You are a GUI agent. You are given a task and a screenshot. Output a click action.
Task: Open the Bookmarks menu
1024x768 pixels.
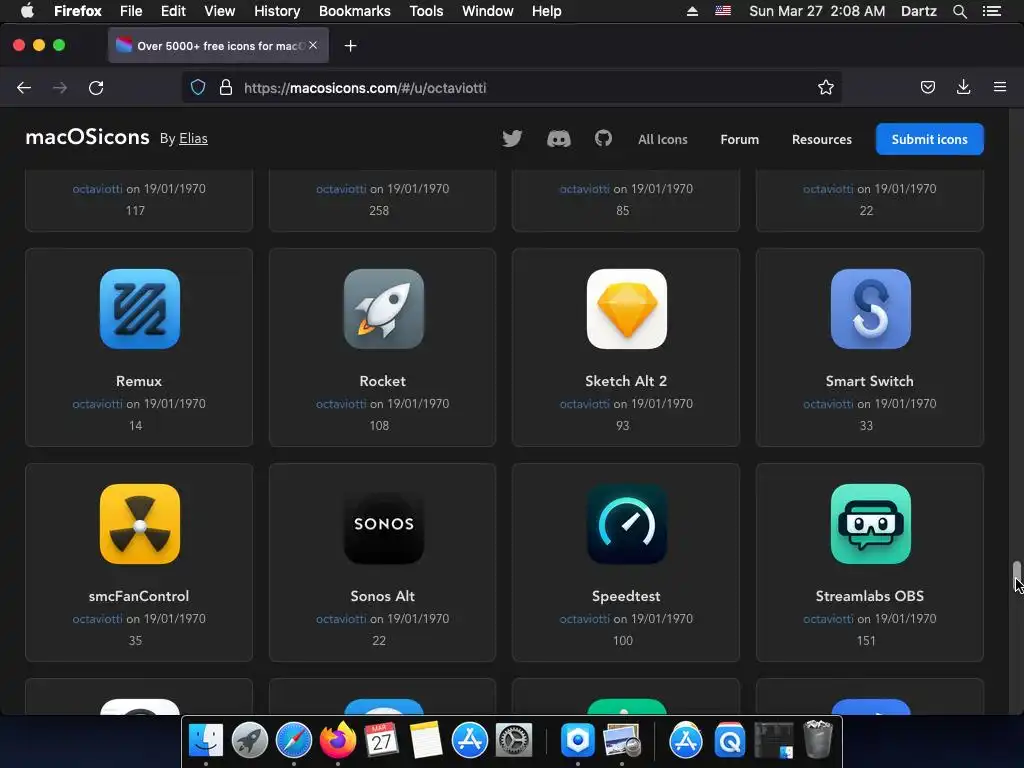tap(355, 11)
